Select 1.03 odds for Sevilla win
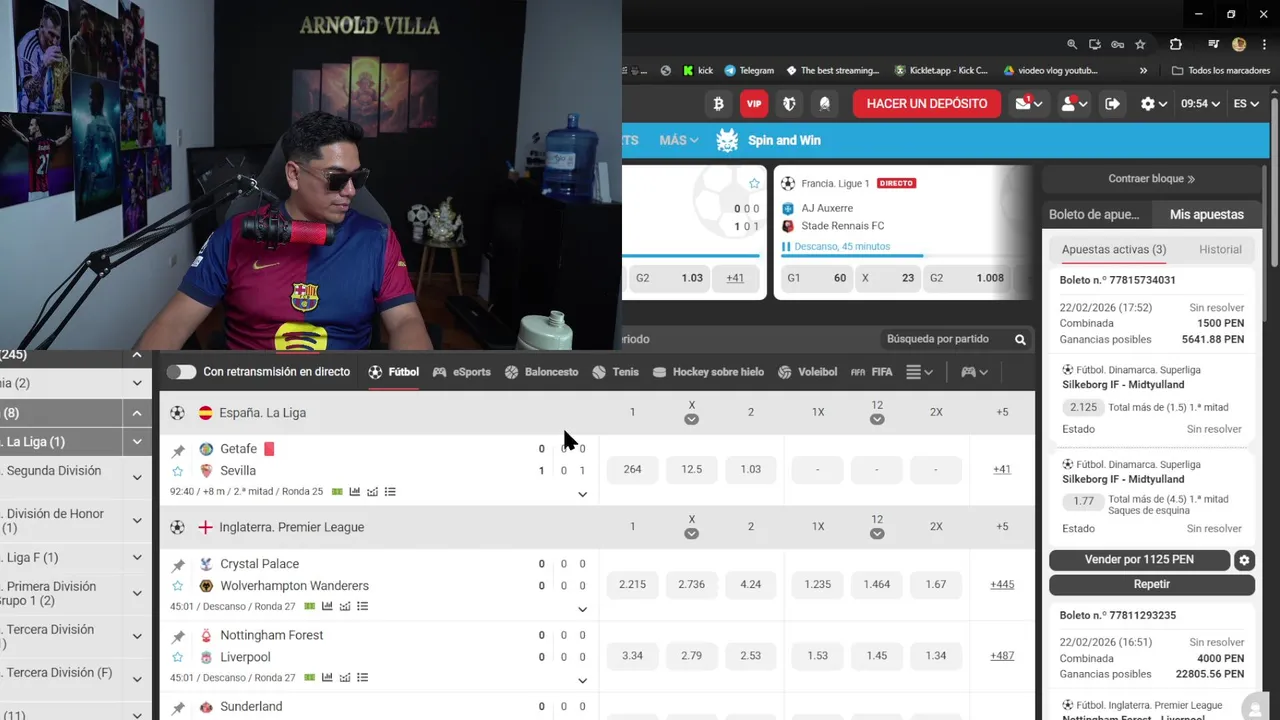This screenshot has height=720, width=1280. point(751,469)
